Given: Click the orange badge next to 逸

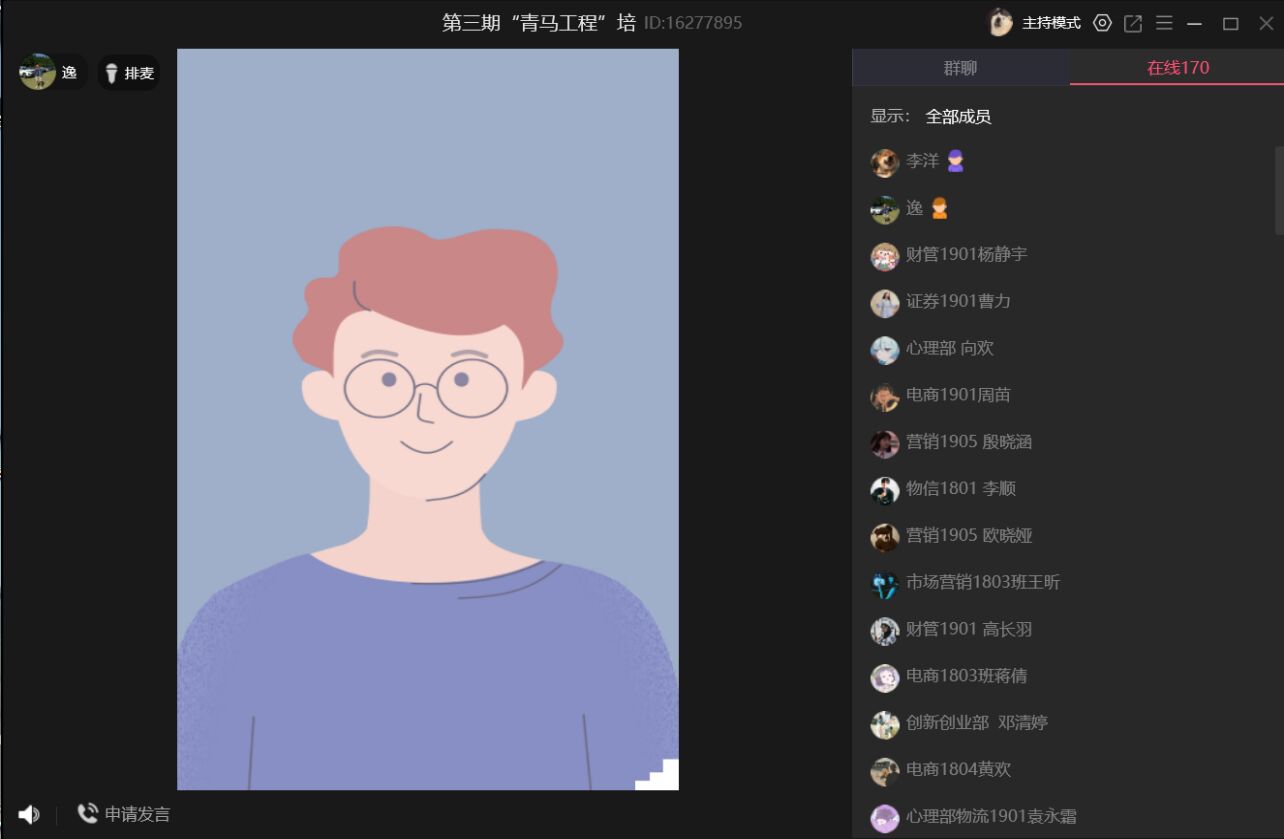Looking at the screenshot, I should tap(939, 208).
